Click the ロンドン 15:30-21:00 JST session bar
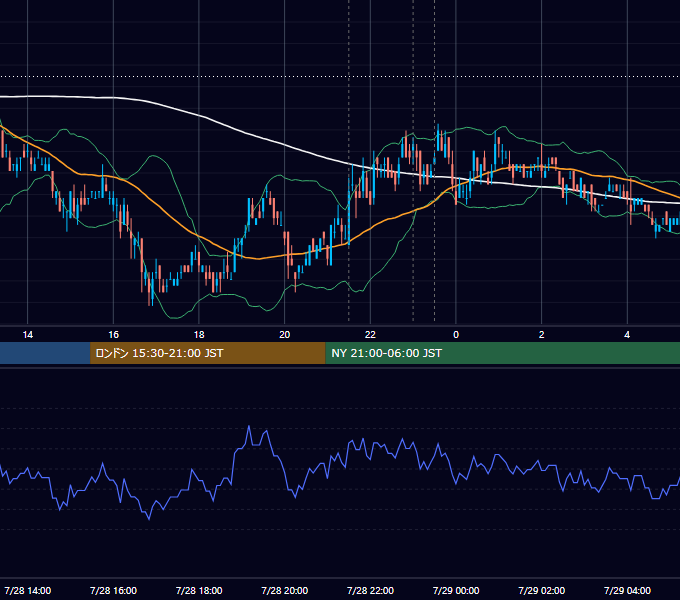Screen dimensions: 680x600 click(x=207, y=353)
